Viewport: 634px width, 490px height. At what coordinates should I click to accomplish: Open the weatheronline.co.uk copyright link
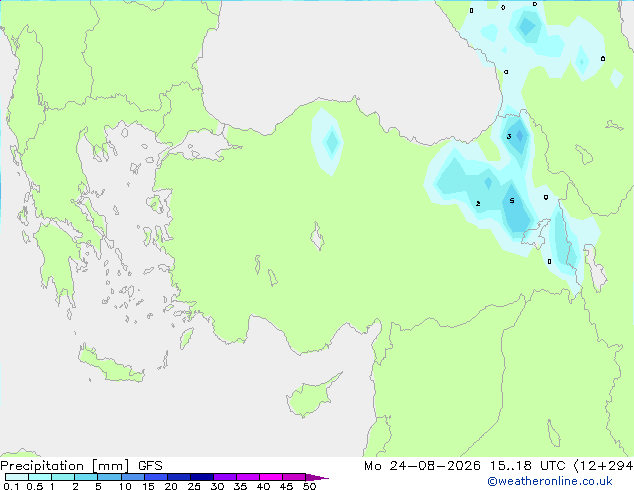[x=550, y=481]
